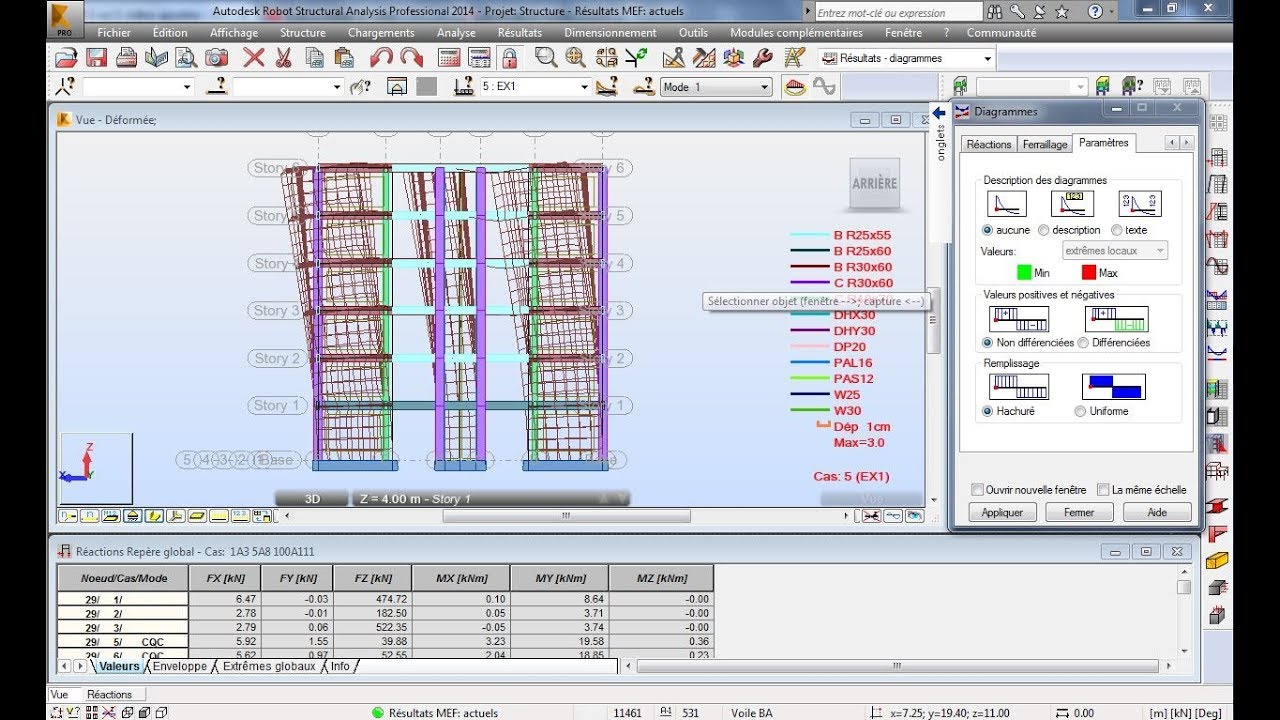Screen dimensions: 1280x720
Task: Switch to the Réactions tab in Diagrammes
Action: tap(989, 144)
